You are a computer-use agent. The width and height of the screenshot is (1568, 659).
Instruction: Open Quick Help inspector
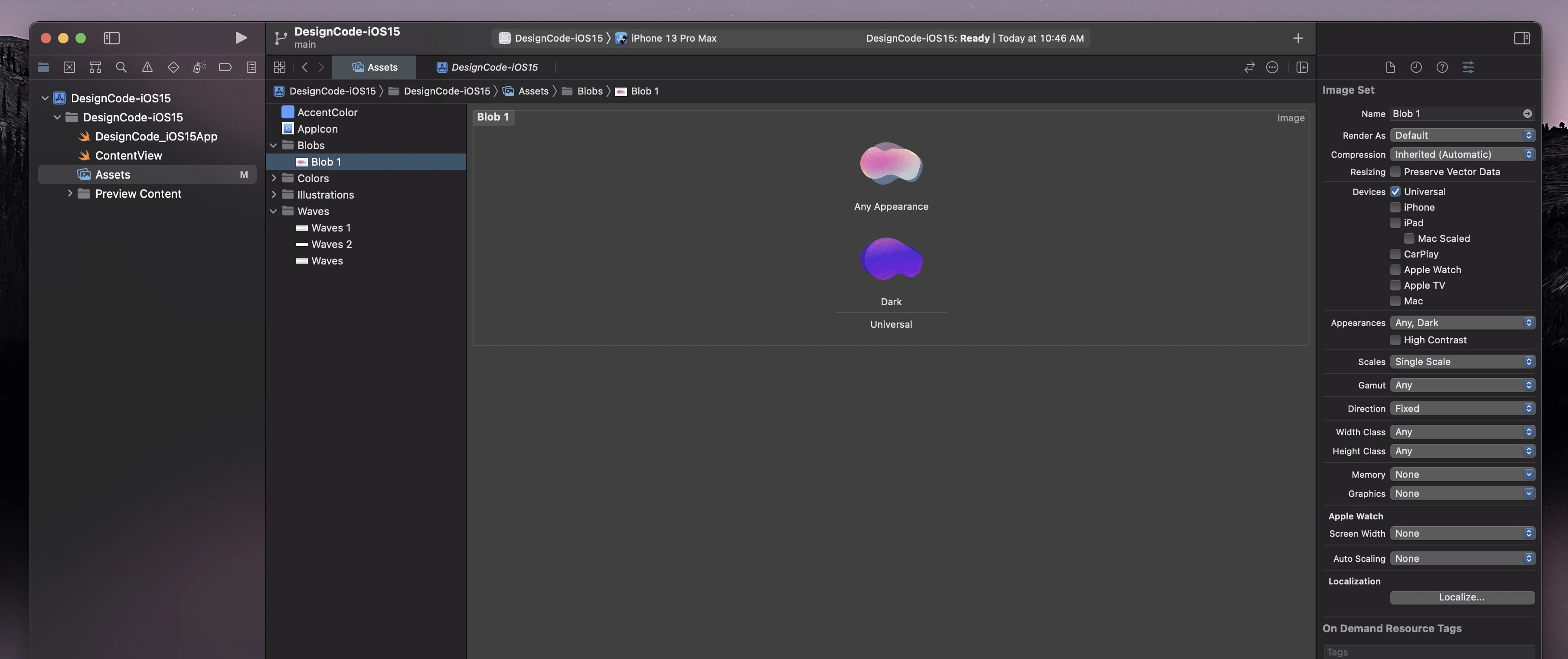tap(1442, 67)
